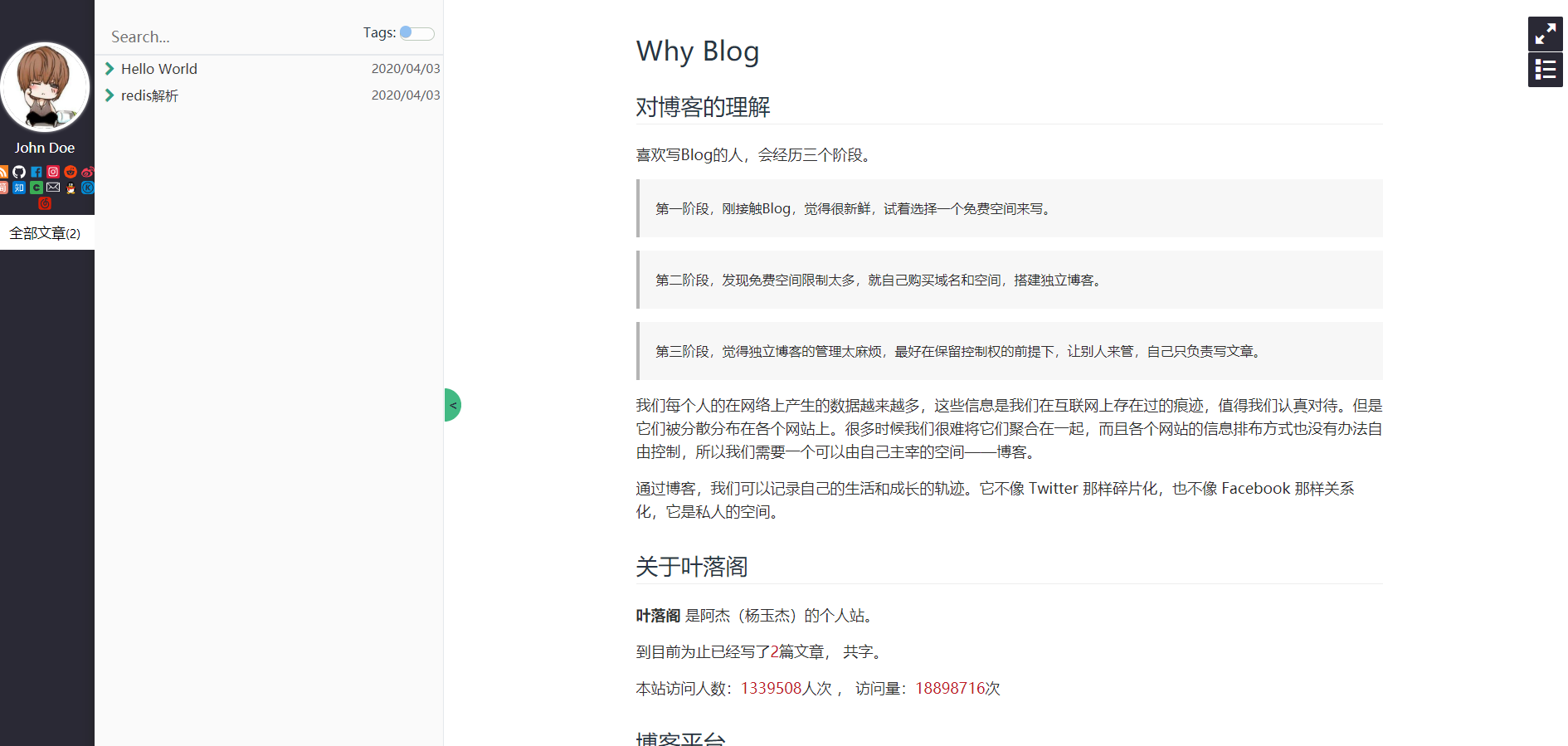Click the chevron beside Hello World
This screenshot has height=746, width=1568.
pyautogui.click(x=110, y=69)
